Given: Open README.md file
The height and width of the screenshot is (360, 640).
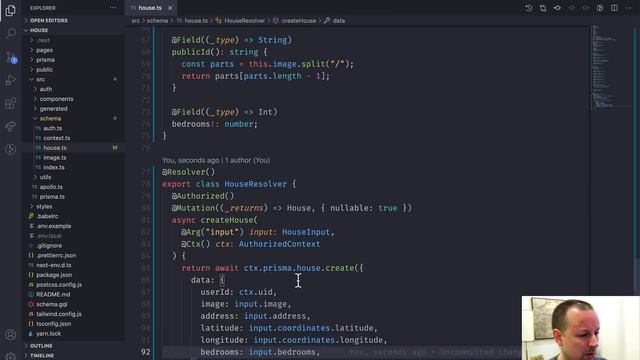Looking at the screenshot, I should pos(73,295).
